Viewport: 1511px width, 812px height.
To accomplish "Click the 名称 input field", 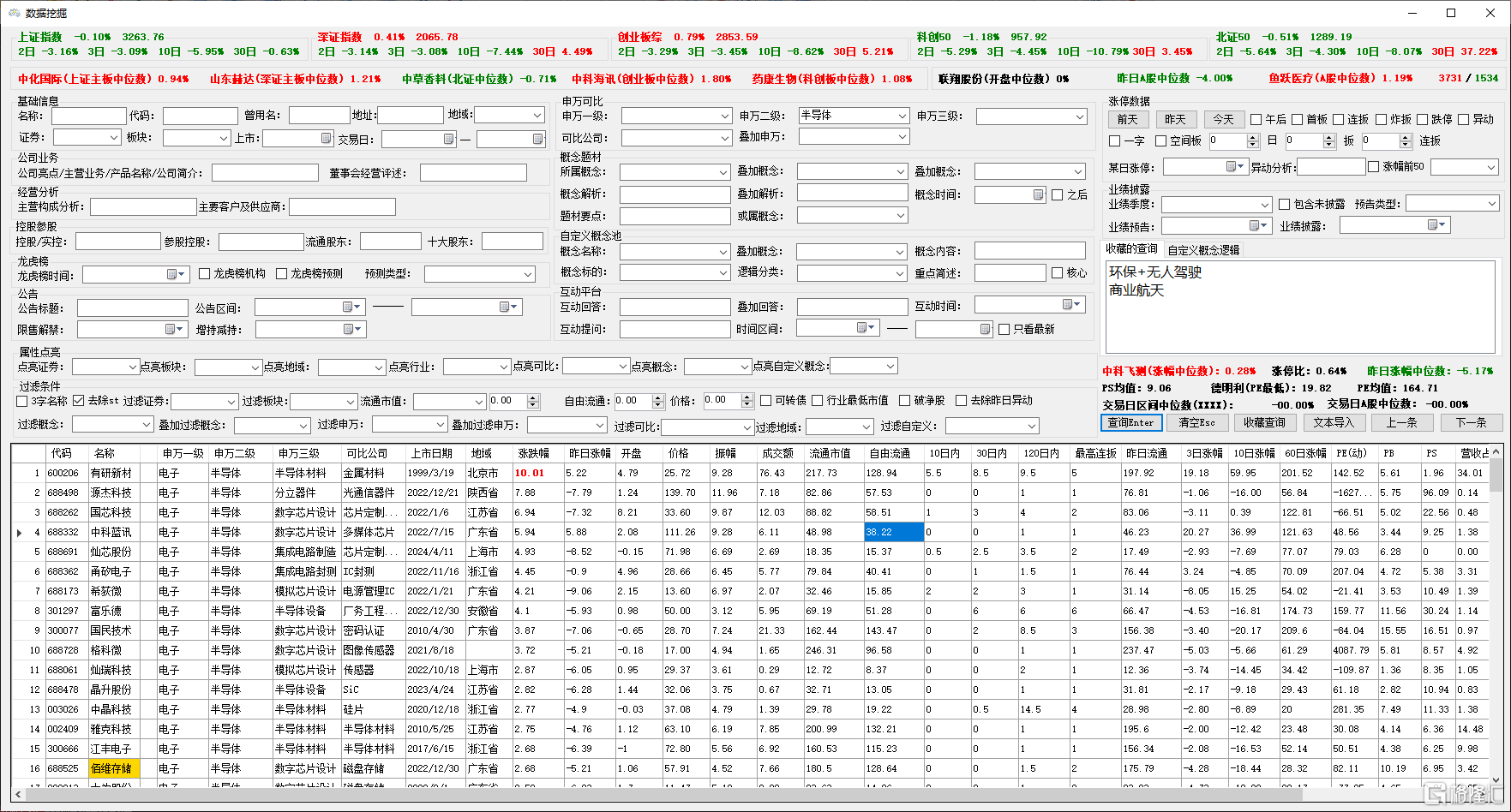I will point(88,116).
